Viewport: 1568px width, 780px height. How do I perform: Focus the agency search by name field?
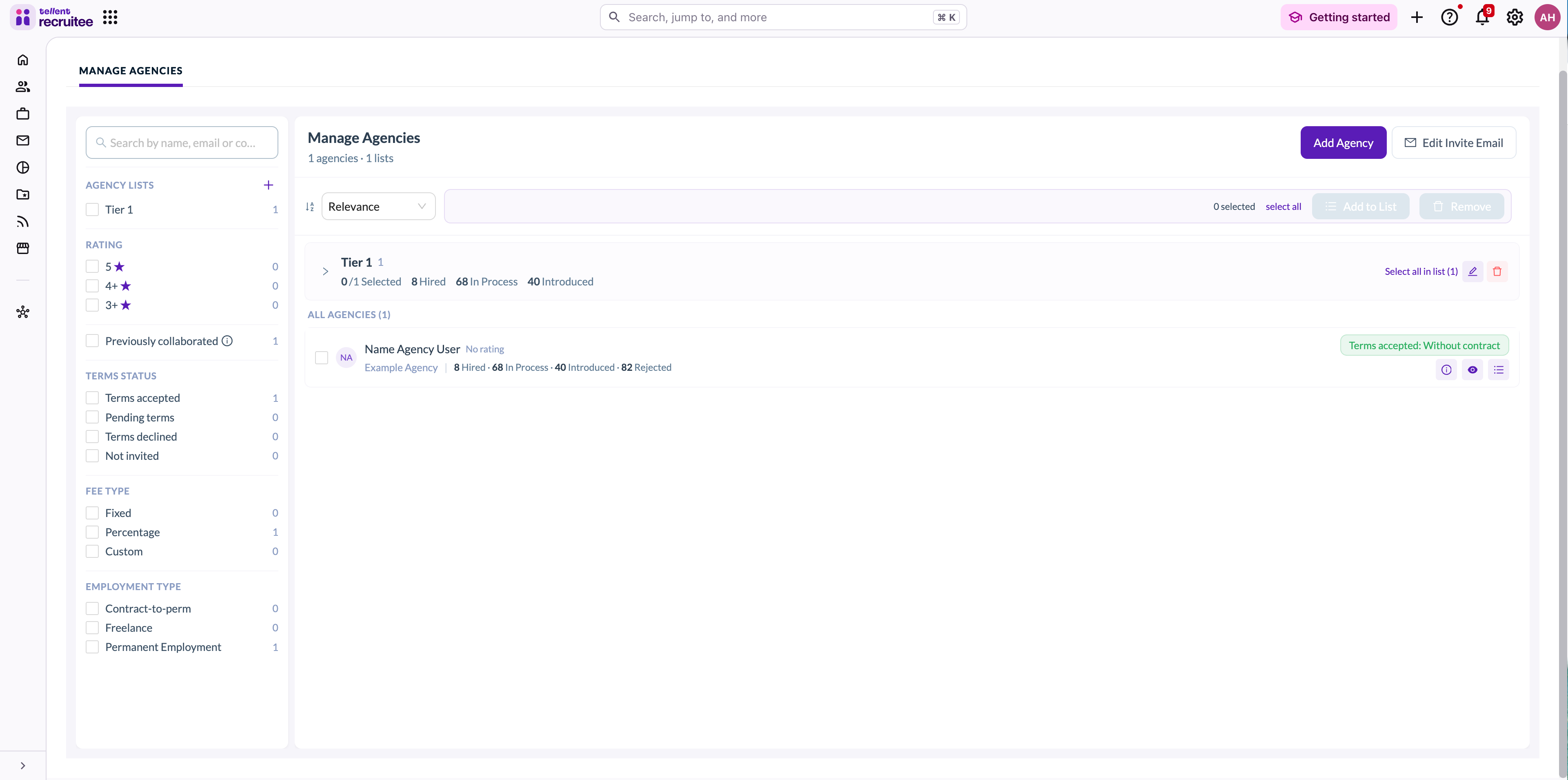coord(182,143)
